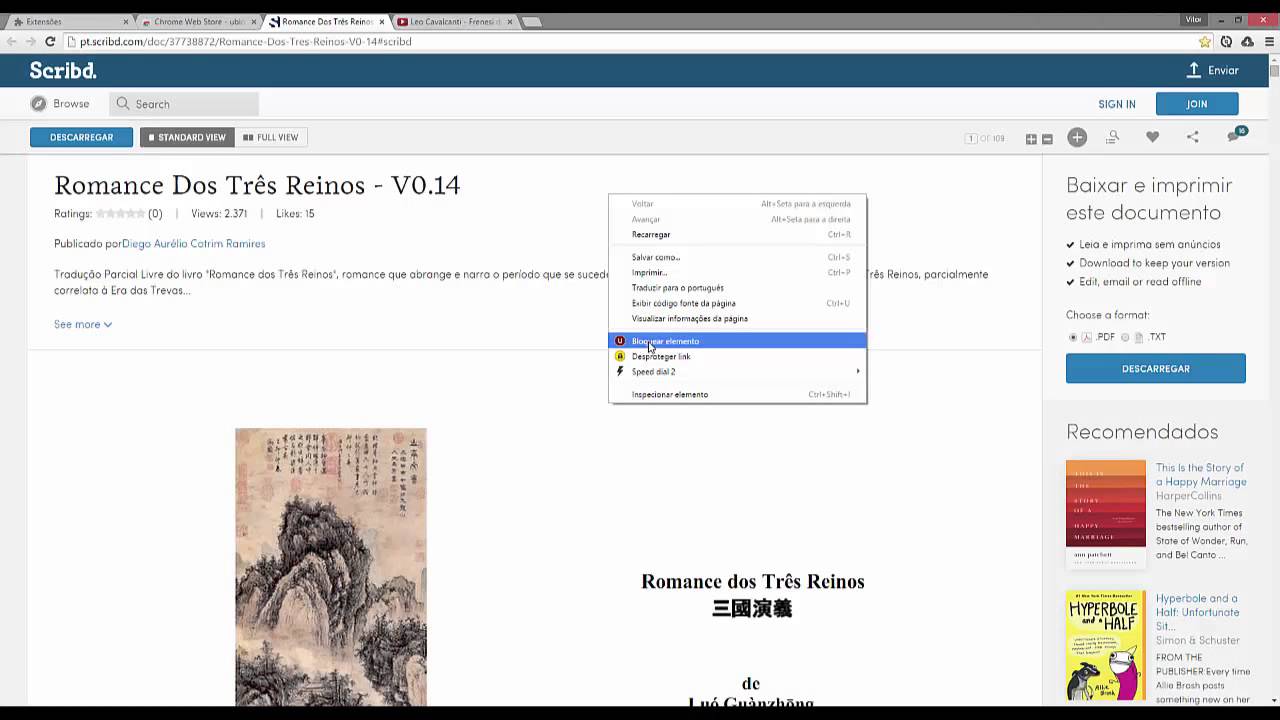Open This Is the Story of a Happy Marriage link
This screenshot has height=720, width=1280.
point(1201,474)
